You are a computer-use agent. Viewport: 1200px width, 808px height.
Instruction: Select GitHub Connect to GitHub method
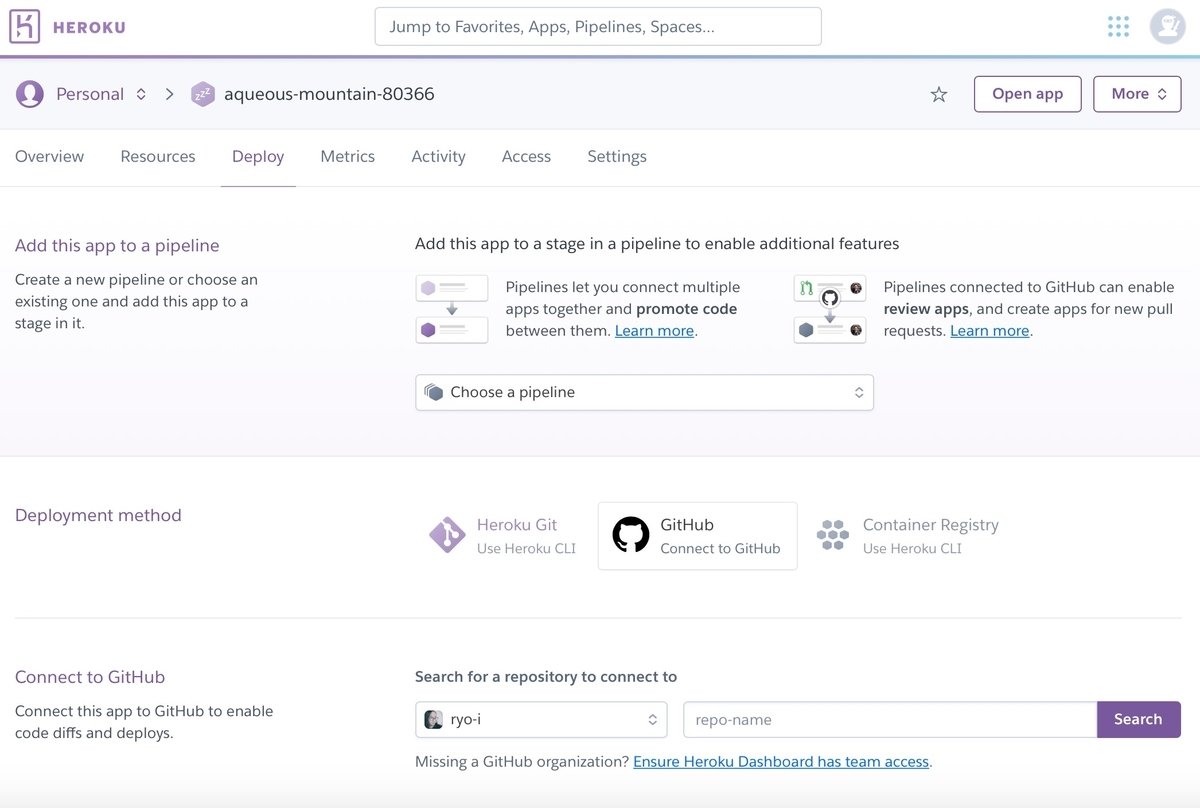pyautogui.click(x=697, y=536)
